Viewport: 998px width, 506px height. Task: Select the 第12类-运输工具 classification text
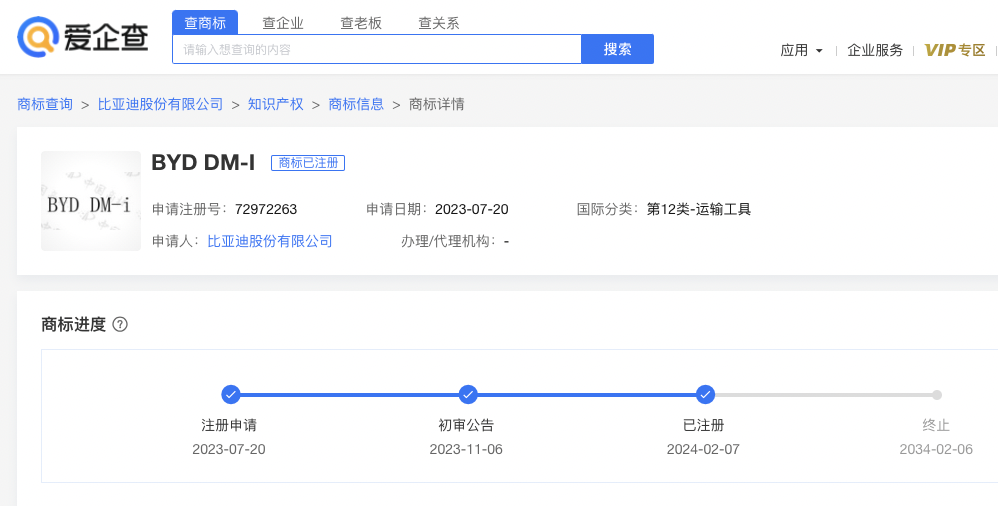(699, 209)
